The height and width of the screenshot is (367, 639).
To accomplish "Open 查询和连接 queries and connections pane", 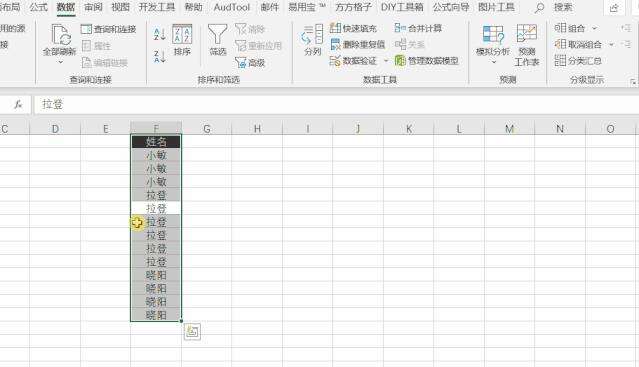I will coord(108,29).
